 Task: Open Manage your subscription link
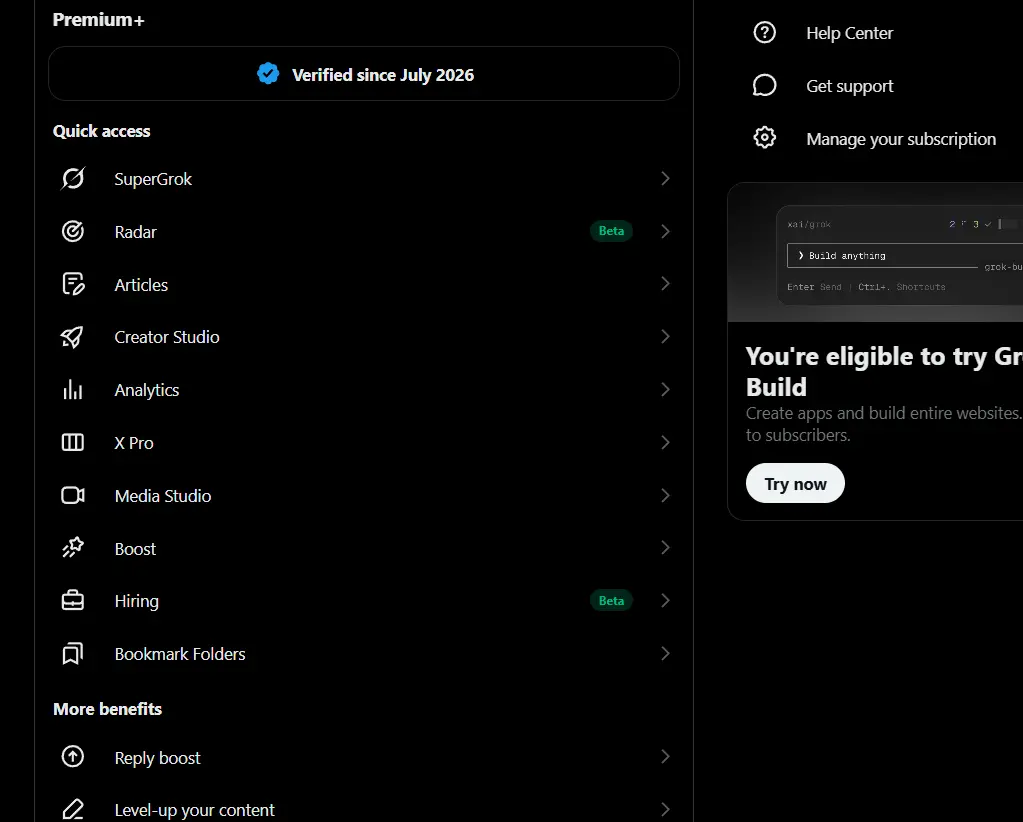tap(900, 138)
